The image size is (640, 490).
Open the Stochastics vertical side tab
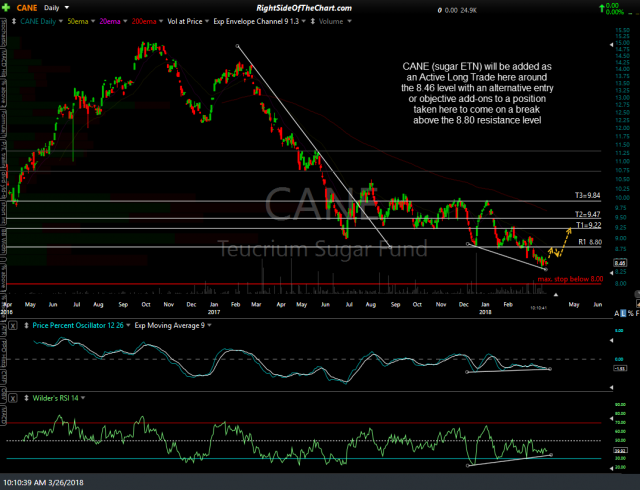pyautogui.click(x=2, y=33)
